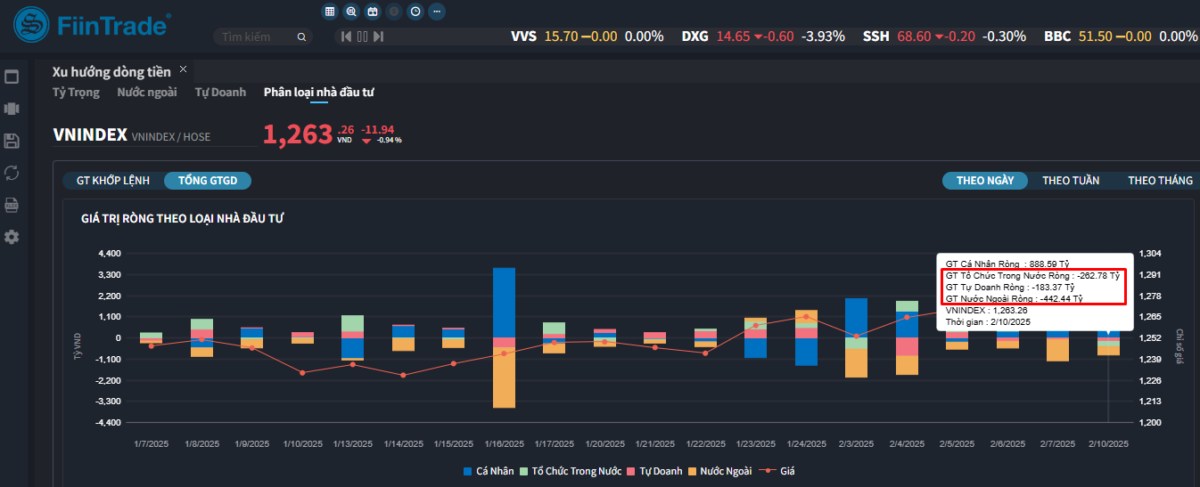The image size is (1200, 487).
Task: Click the clock icon in top toolbar
Action: pyautogui.click(x=415, y=12)
